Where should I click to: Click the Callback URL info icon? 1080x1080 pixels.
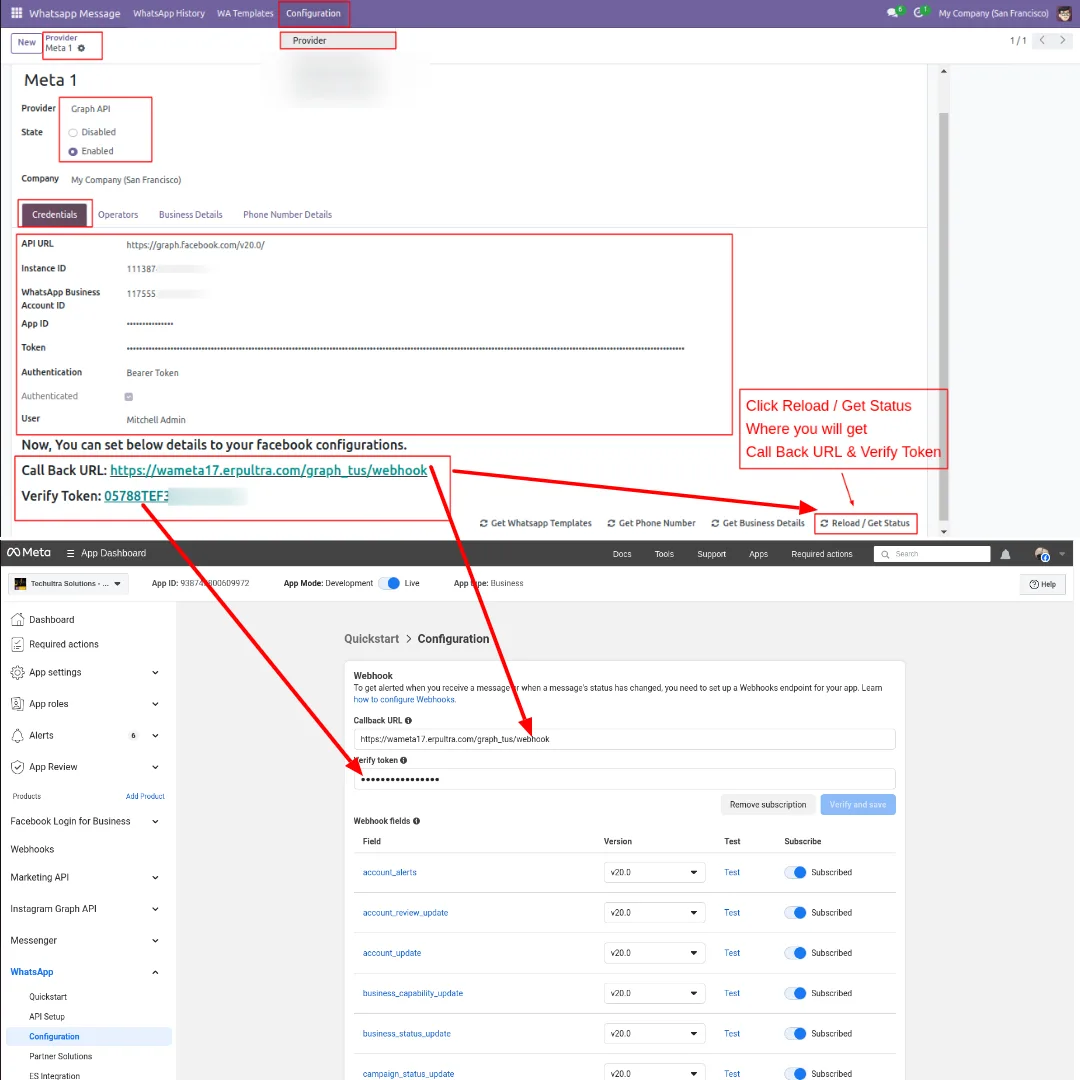[x=408, y=720]
